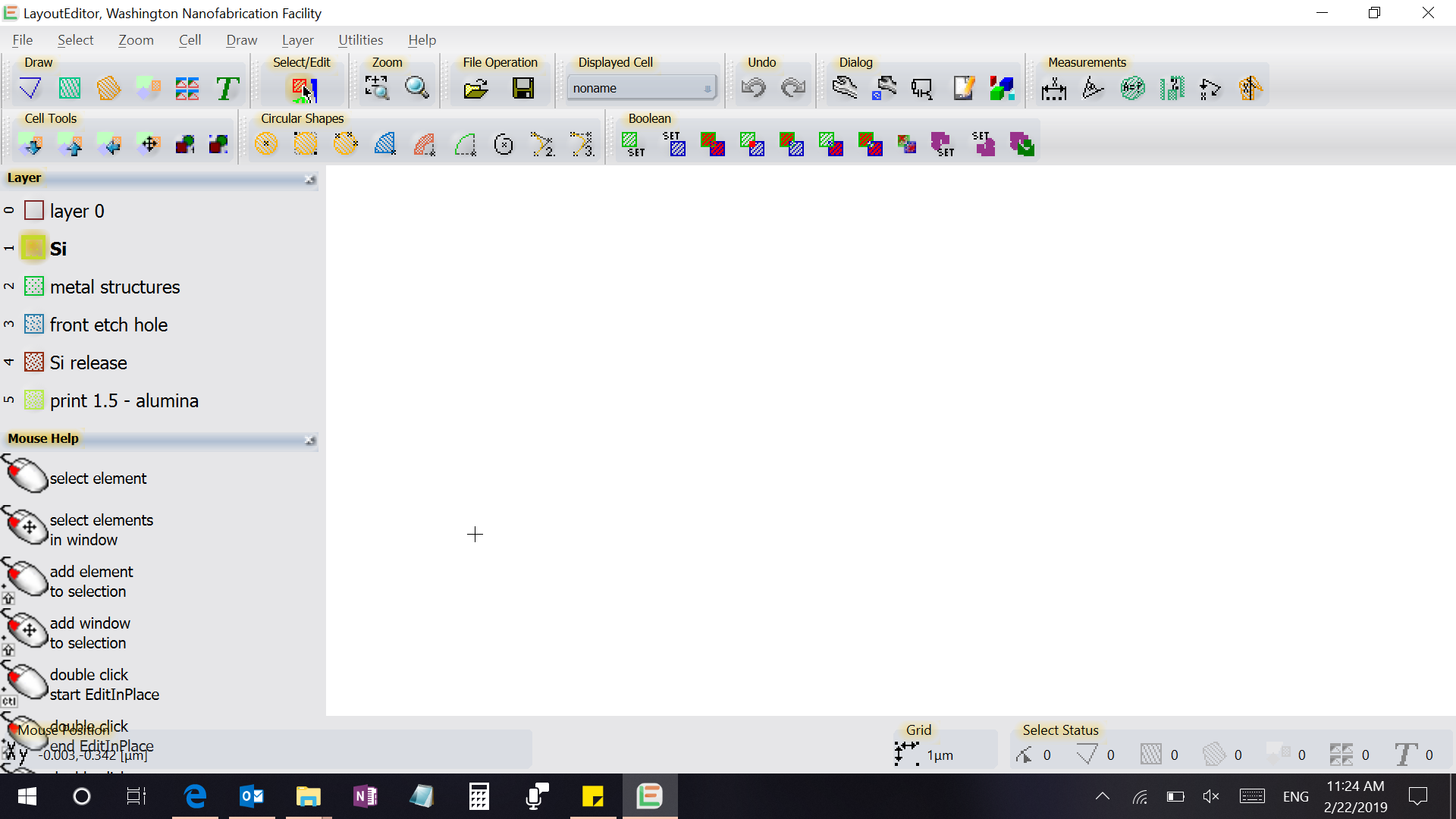Click the front etch hole blue swatch
Viewport: 1456px width, 819px height.
tap(34, 324)
